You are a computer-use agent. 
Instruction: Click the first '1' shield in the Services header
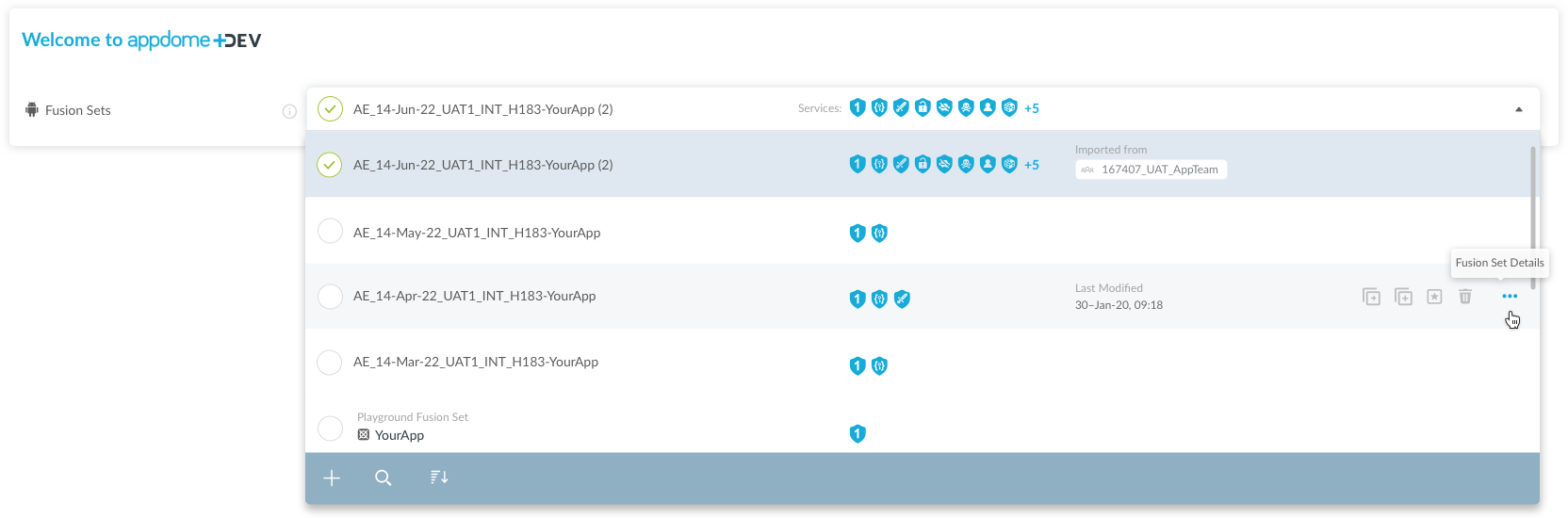(857, 107)
